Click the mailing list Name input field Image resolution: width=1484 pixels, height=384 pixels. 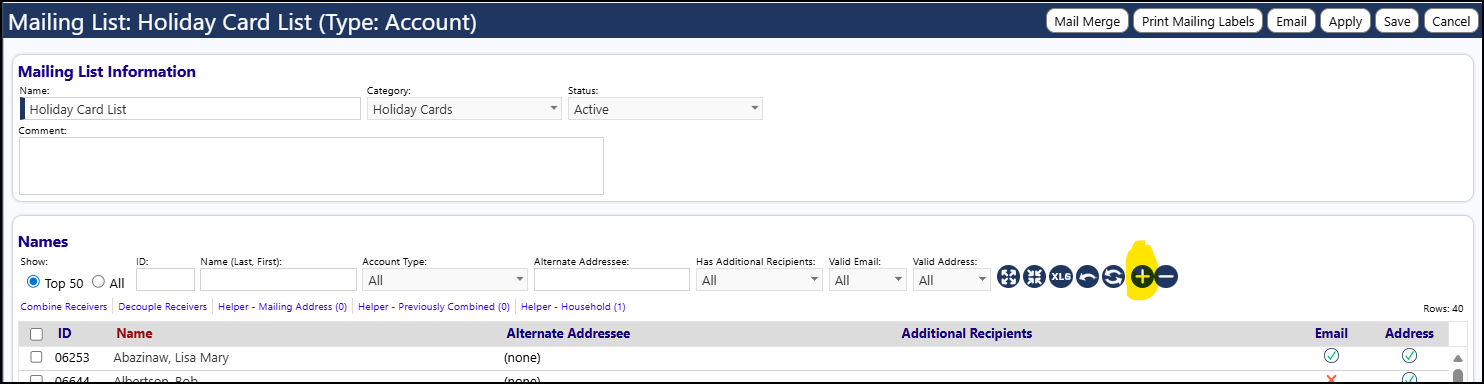click(x=190, y=109)
